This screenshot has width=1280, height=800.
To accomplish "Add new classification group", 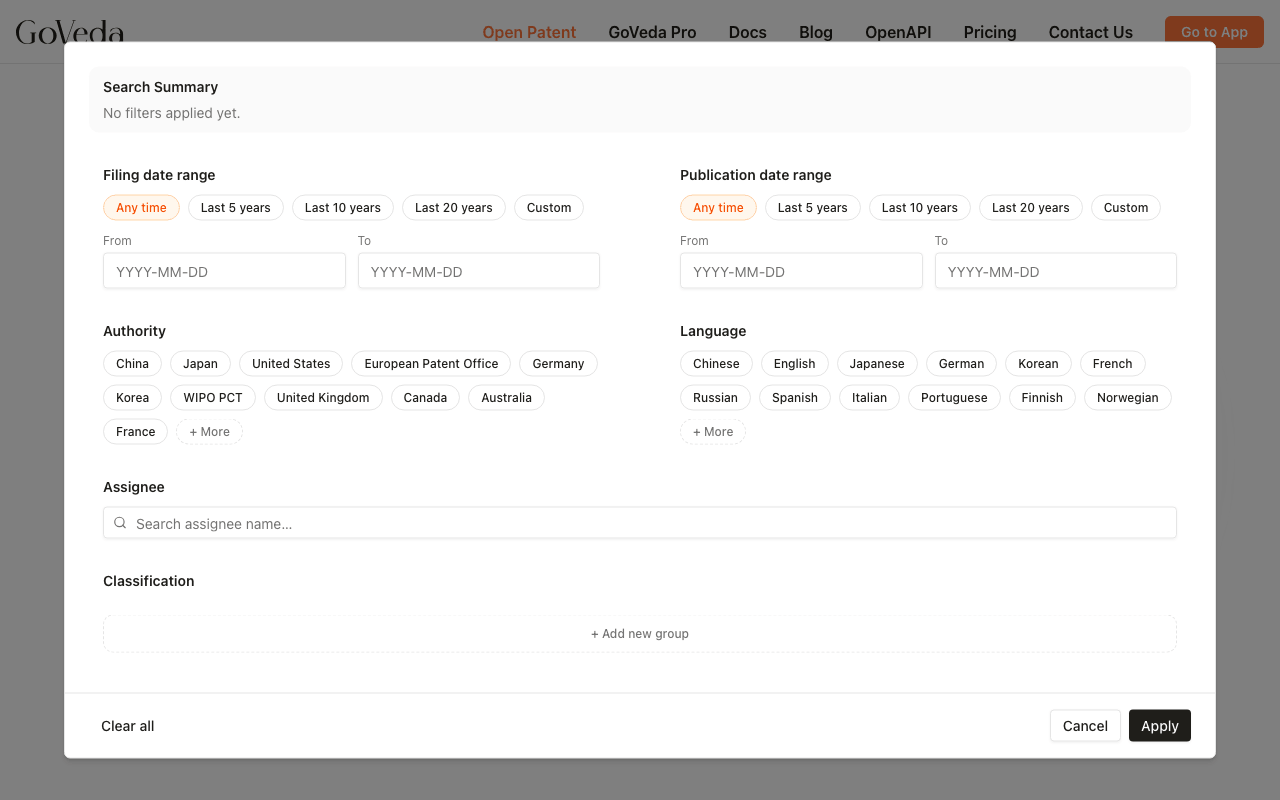I will tap(640, 634).
